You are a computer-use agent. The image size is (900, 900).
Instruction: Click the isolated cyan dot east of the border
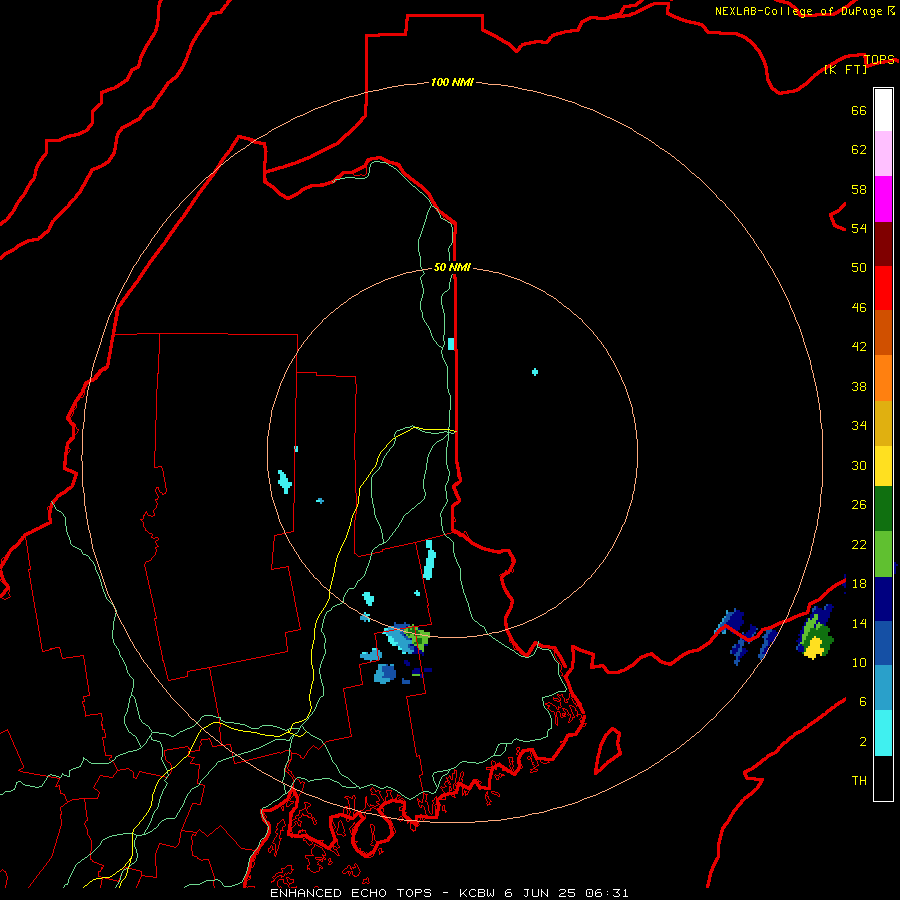[x=535, y=372]
